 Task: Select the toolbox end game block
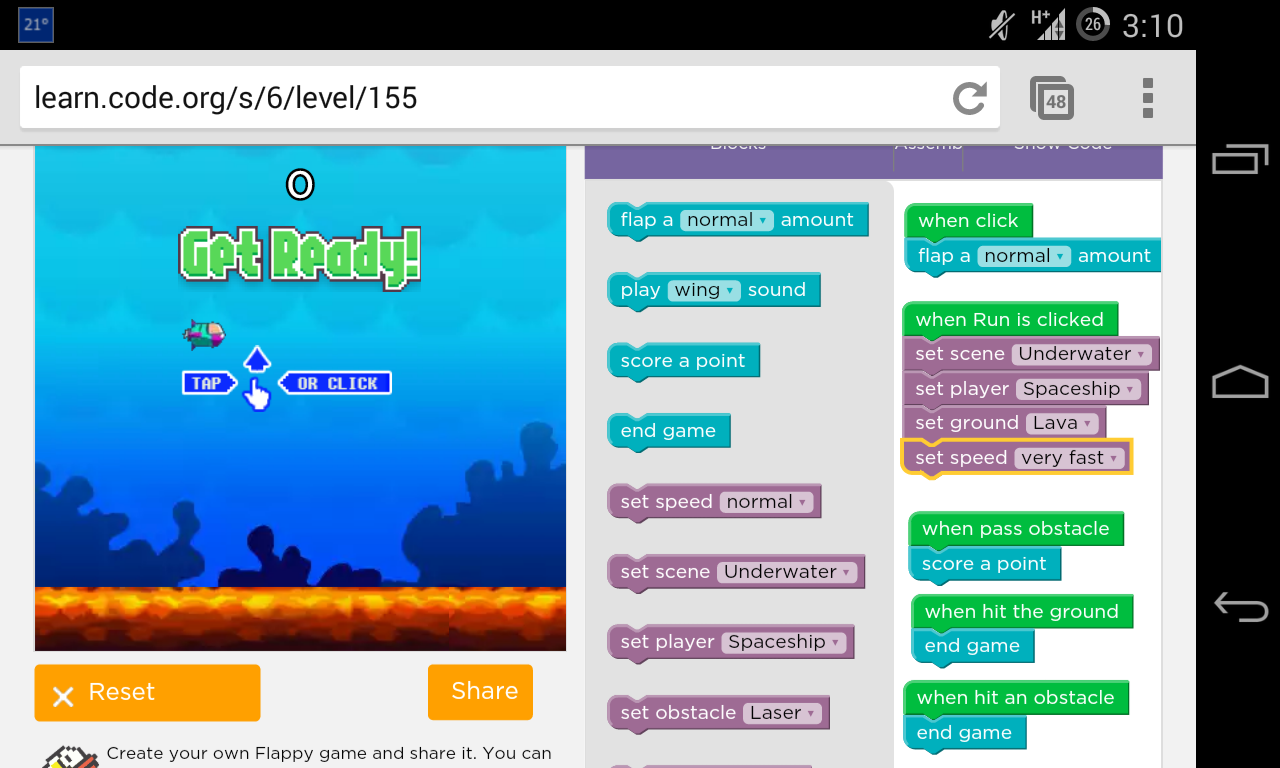[669, 431]
